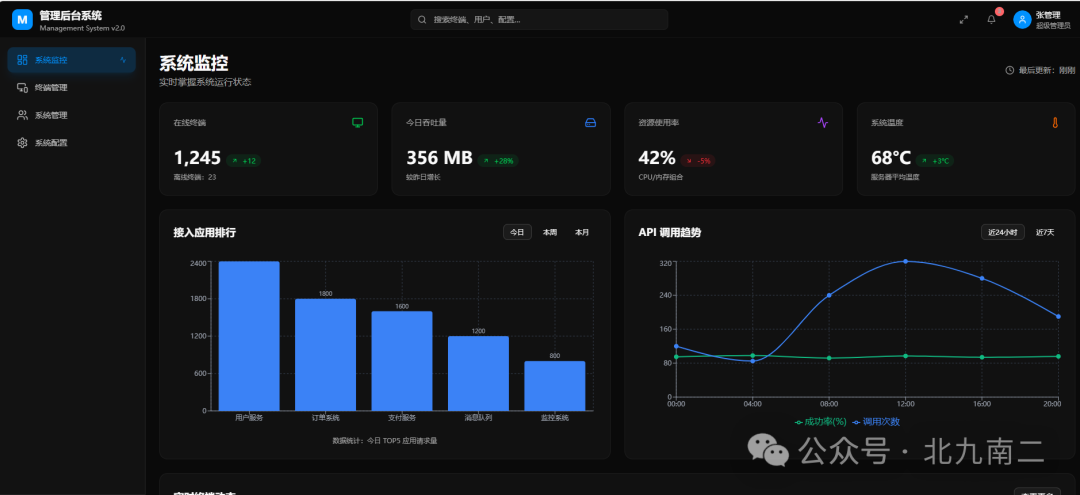Viewport: 1080px width, 495px height.
Task: Click the CPU/内存组合 caption
Action: pyautogui.click(x=661, y=177)
